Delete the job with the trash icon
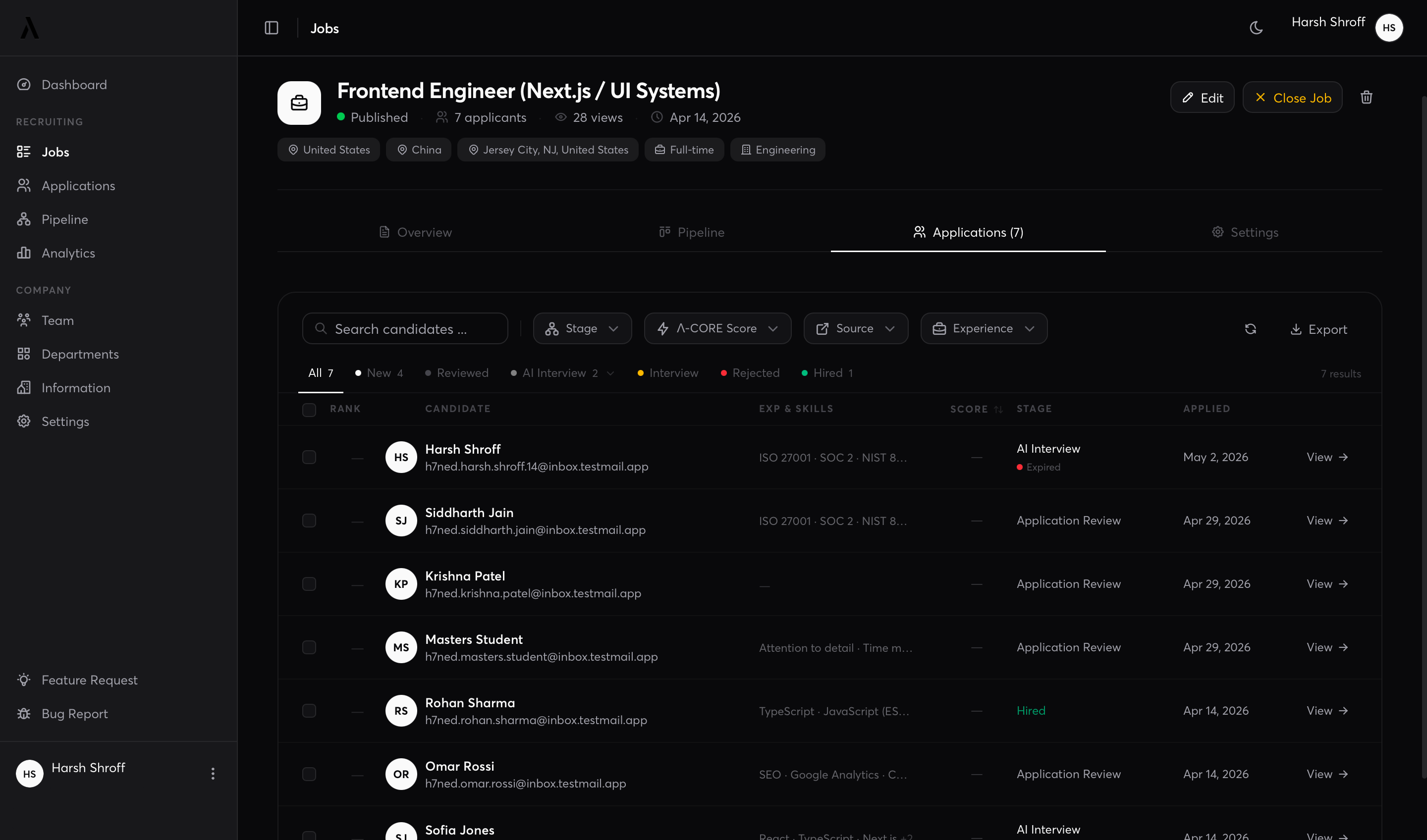1427x840 pixels. click(x=1366, y=98)
